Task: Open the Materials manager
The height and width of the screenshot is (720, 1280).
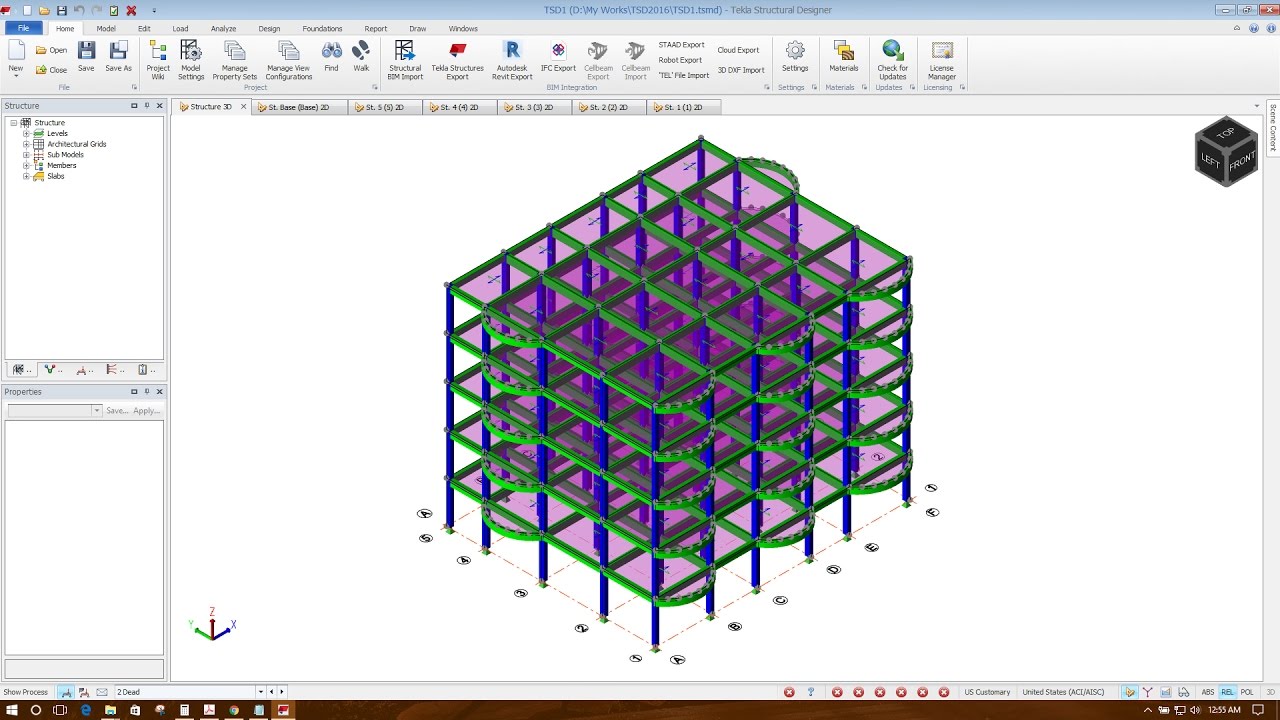Action: [843, 58]
